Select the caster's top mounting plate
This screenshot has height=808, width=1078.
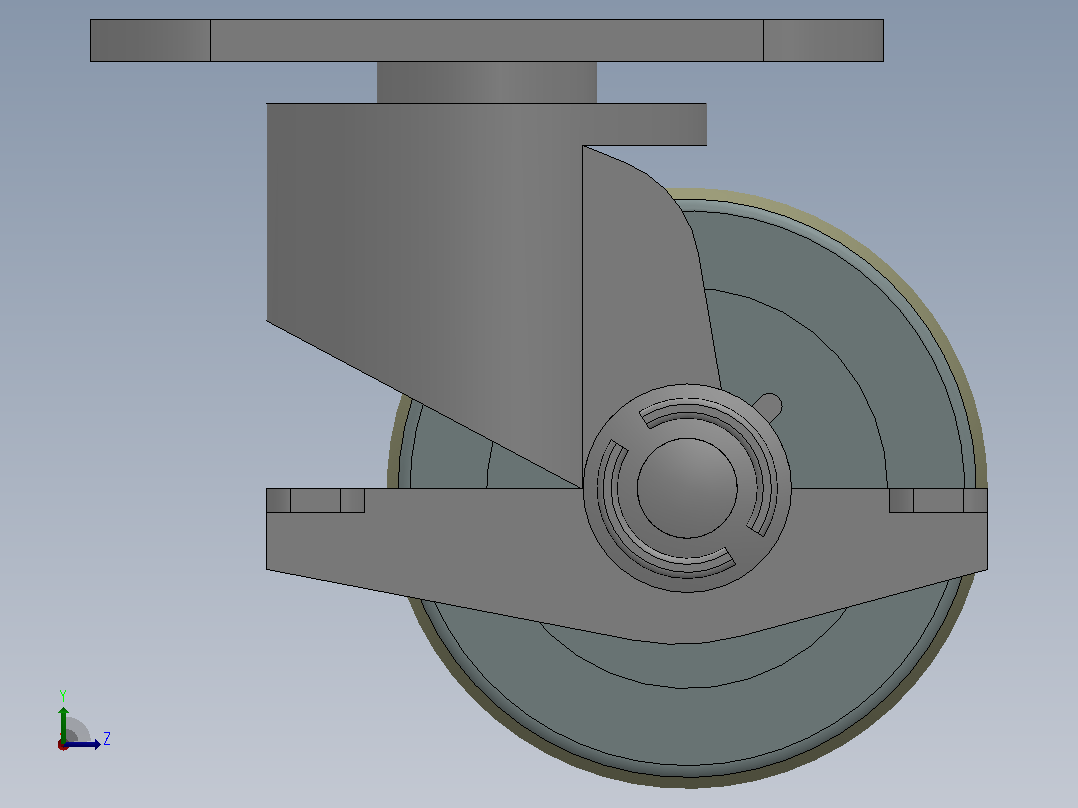[487, 41]
